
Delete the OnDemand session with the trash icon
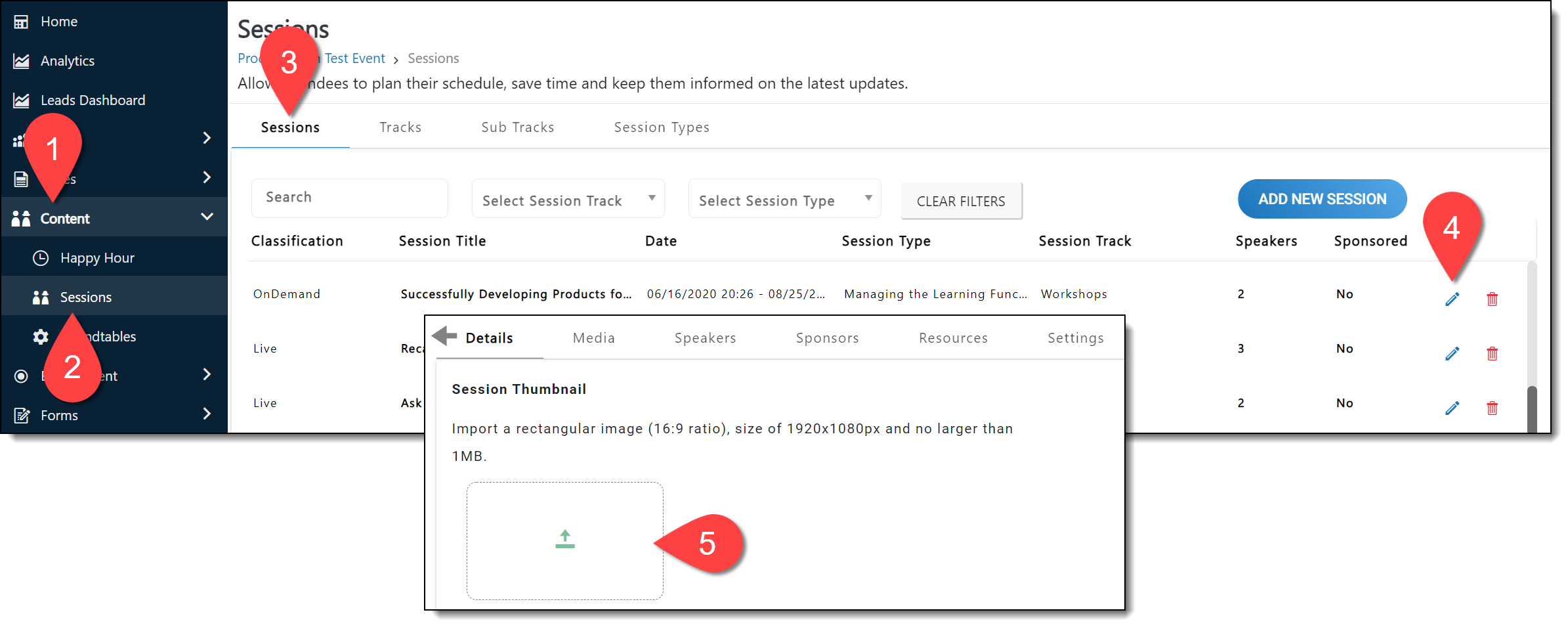pos(1492,299)
